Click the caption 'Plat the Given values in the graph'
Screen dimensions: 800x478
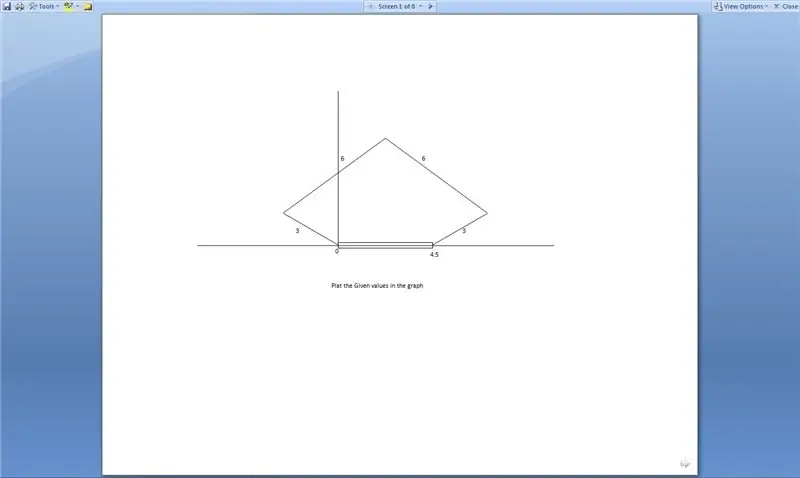click(x=377, y=286)
